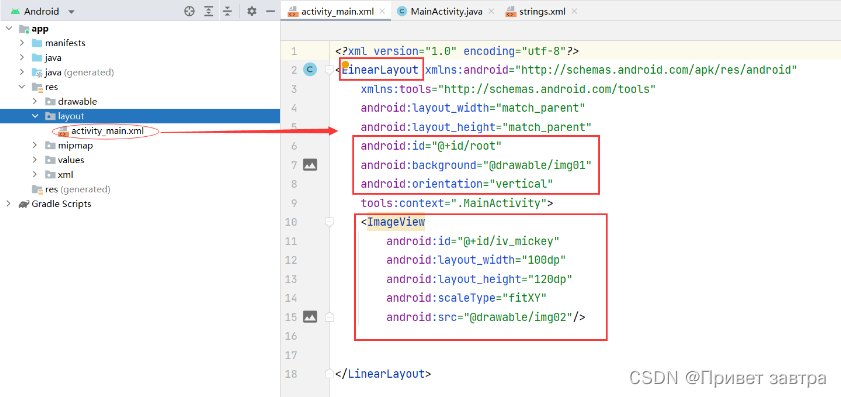Toggle the fold end marker on line 18
Viewport: 841px width, 397px height.
pos(329,373)
